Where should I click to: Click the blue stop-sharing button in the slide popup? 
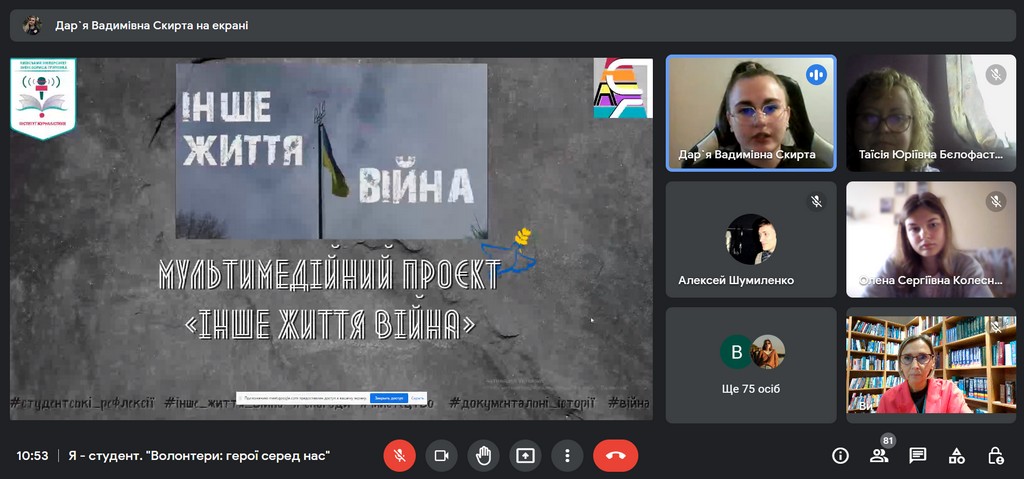(387, 397)
